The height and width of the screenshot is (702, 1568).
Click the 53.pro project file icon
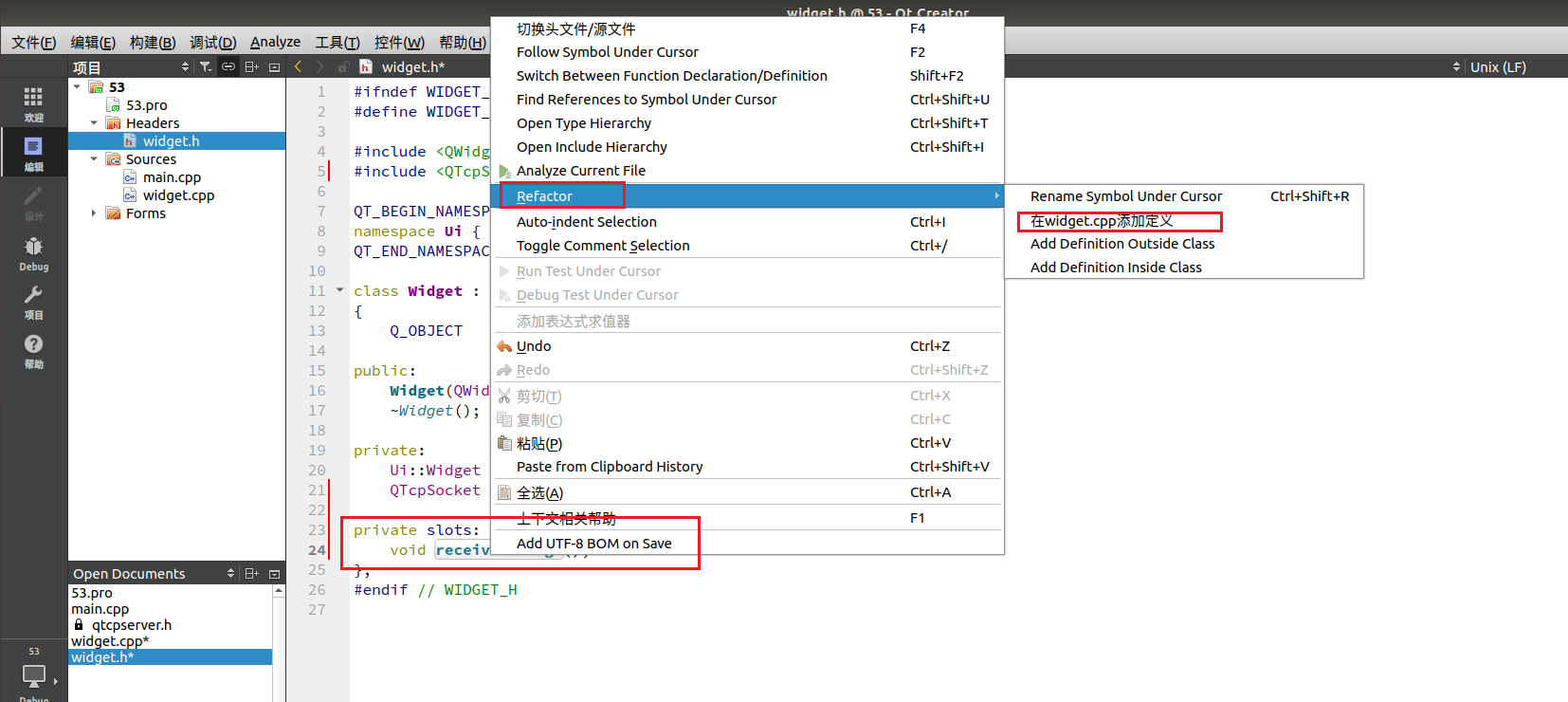click(x=113, y=105)
